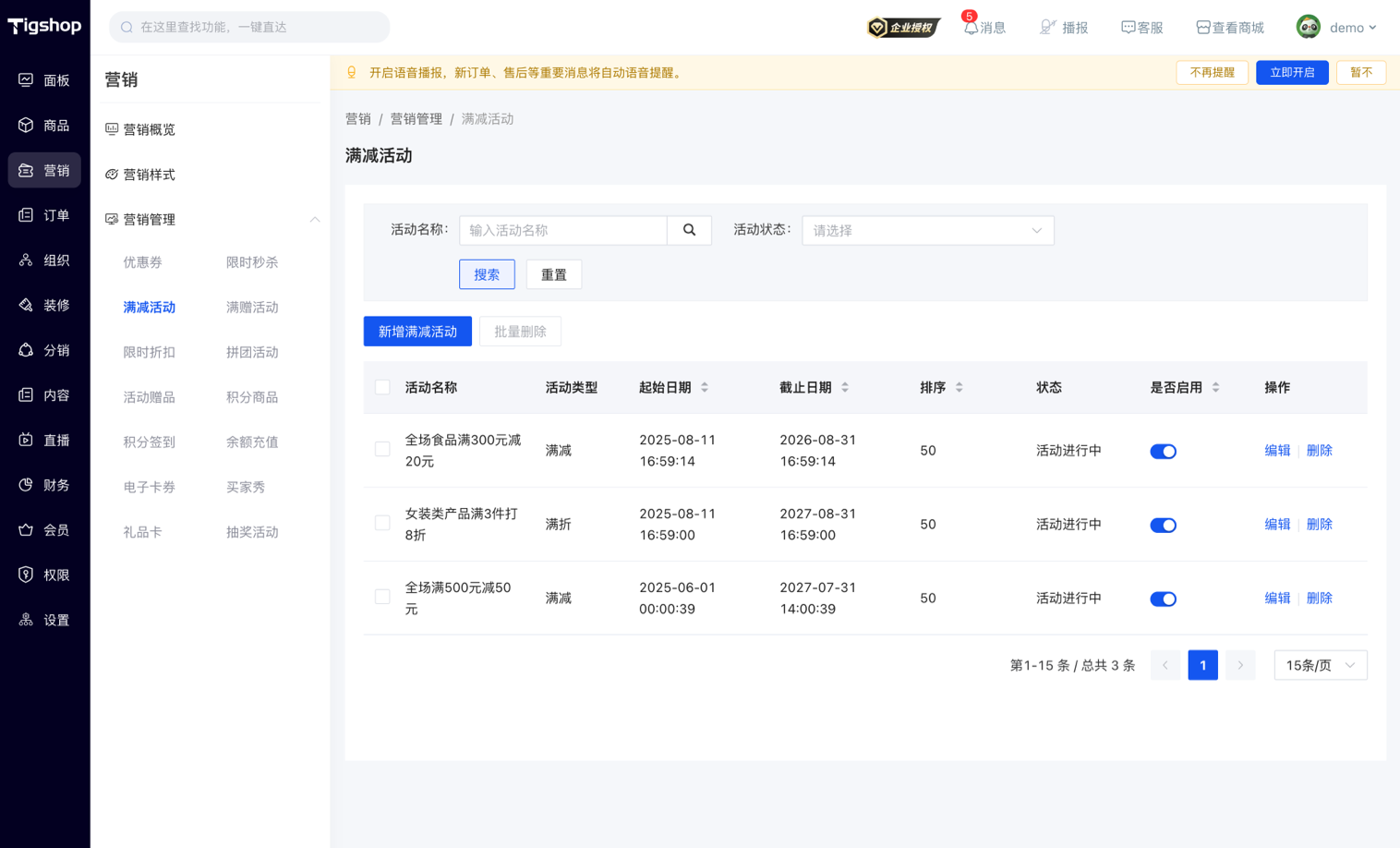Disable the 女装类产品满3件打8折 activity toggle

pos(1163,525)
